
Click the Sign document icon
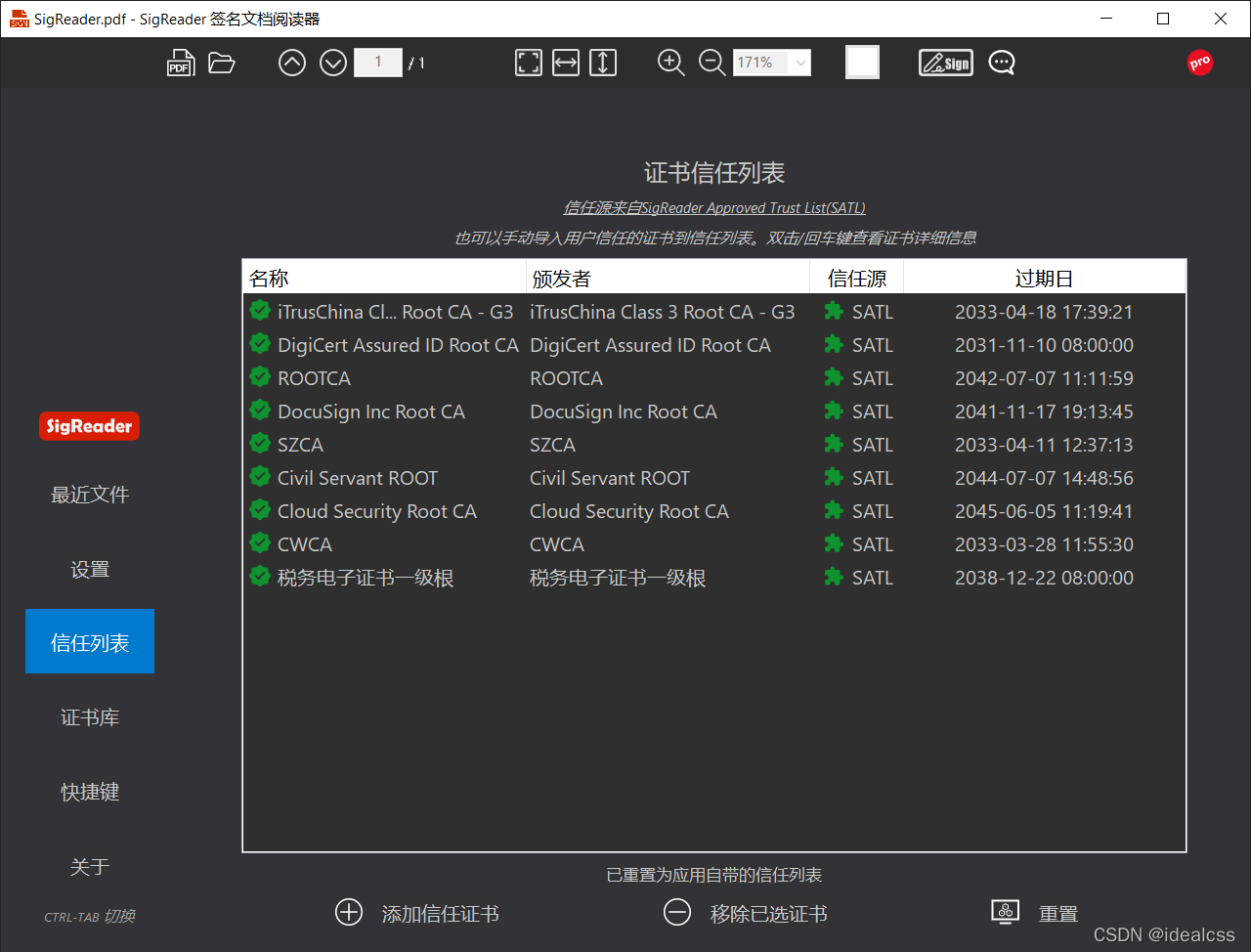[x=946, y=63]
